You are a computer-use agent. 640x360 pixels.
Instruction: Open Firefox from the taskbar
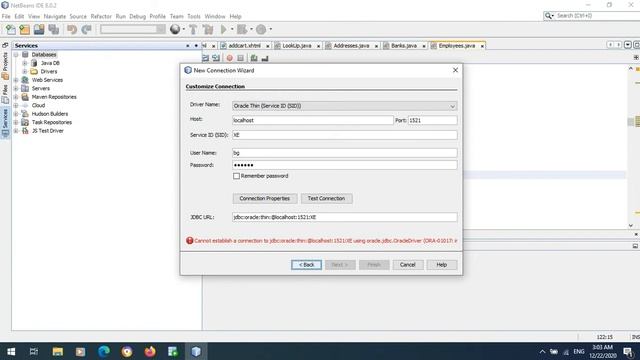(150, 351)
